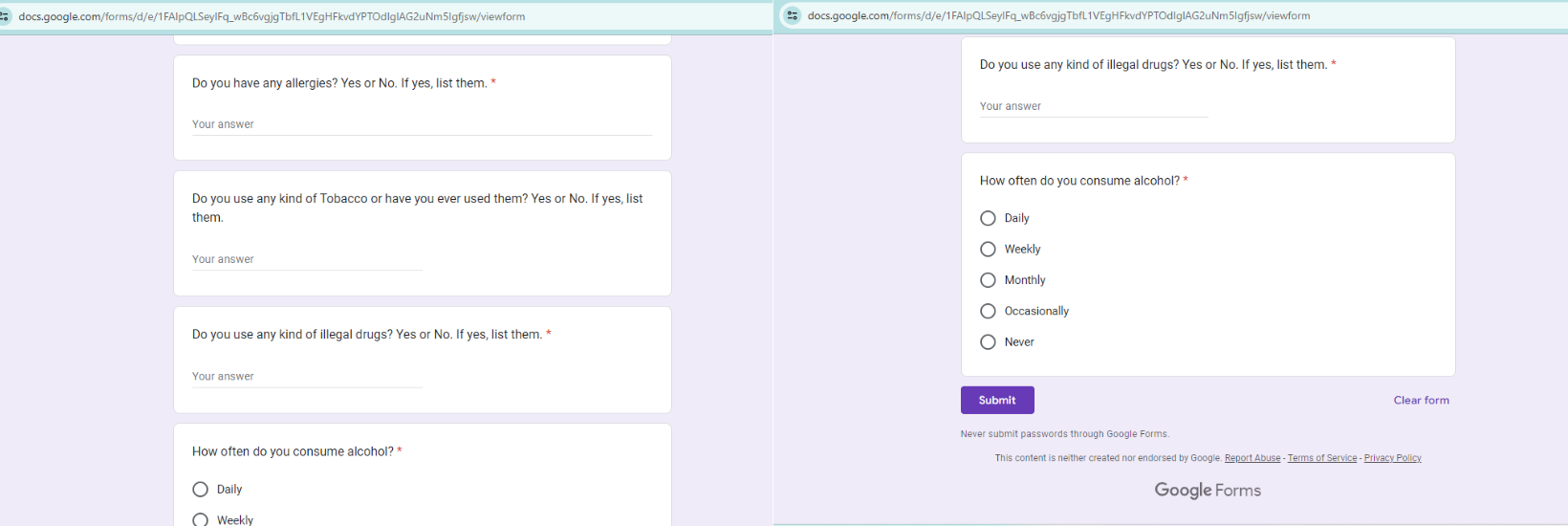Select the Never radio button

(x=988, y=342)
